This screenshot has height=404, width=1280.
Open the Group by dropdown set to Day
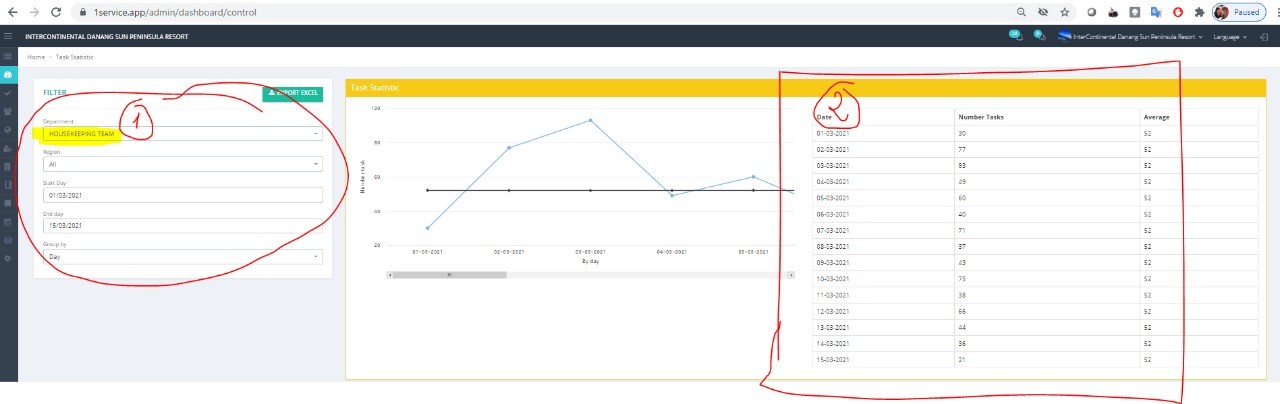[x=182, y=256]
